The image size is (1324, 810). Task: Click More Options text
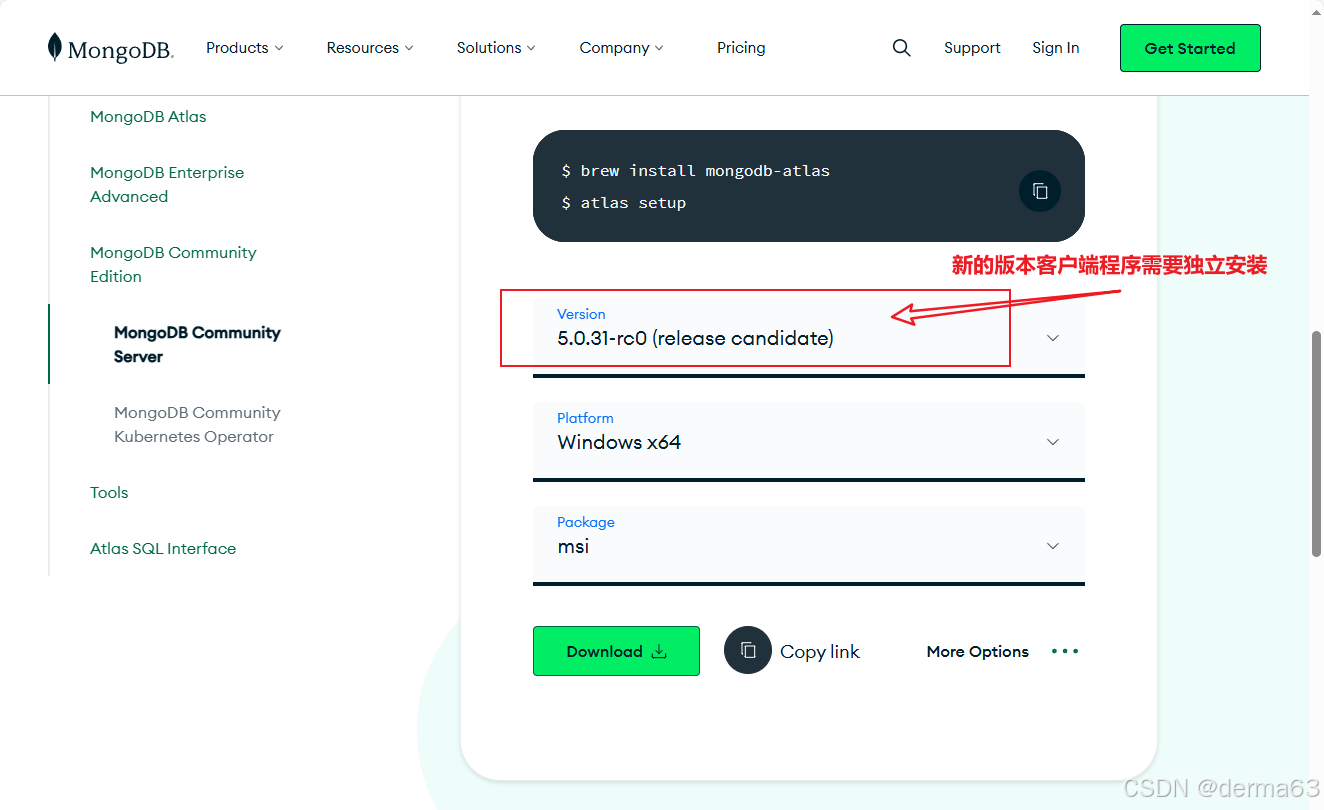[x=978, y=651]
